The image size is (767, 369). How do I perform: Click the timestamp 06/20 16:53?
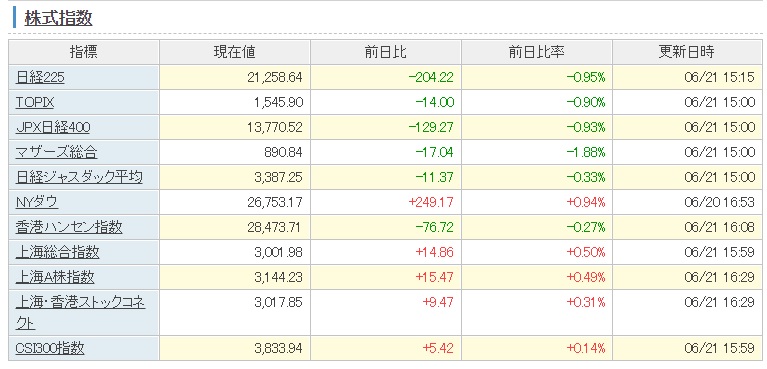tap(720, 202)
